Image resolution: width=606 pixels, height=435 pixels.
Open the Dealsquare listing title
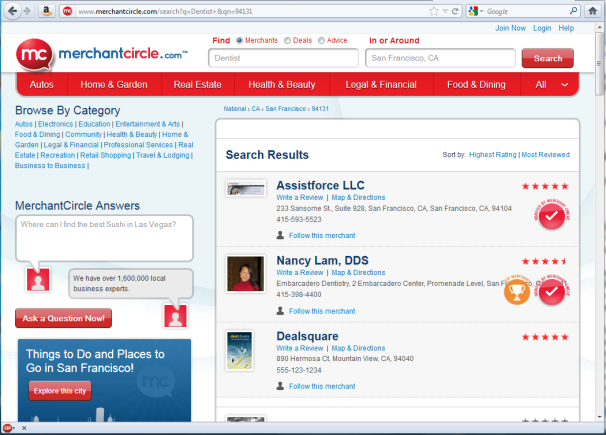307,336
